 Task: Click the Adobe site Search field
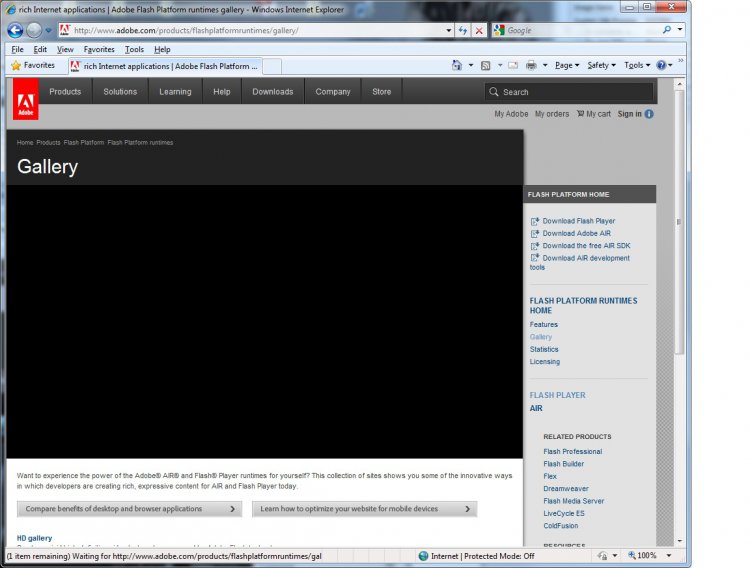click(x=569, y=92)
